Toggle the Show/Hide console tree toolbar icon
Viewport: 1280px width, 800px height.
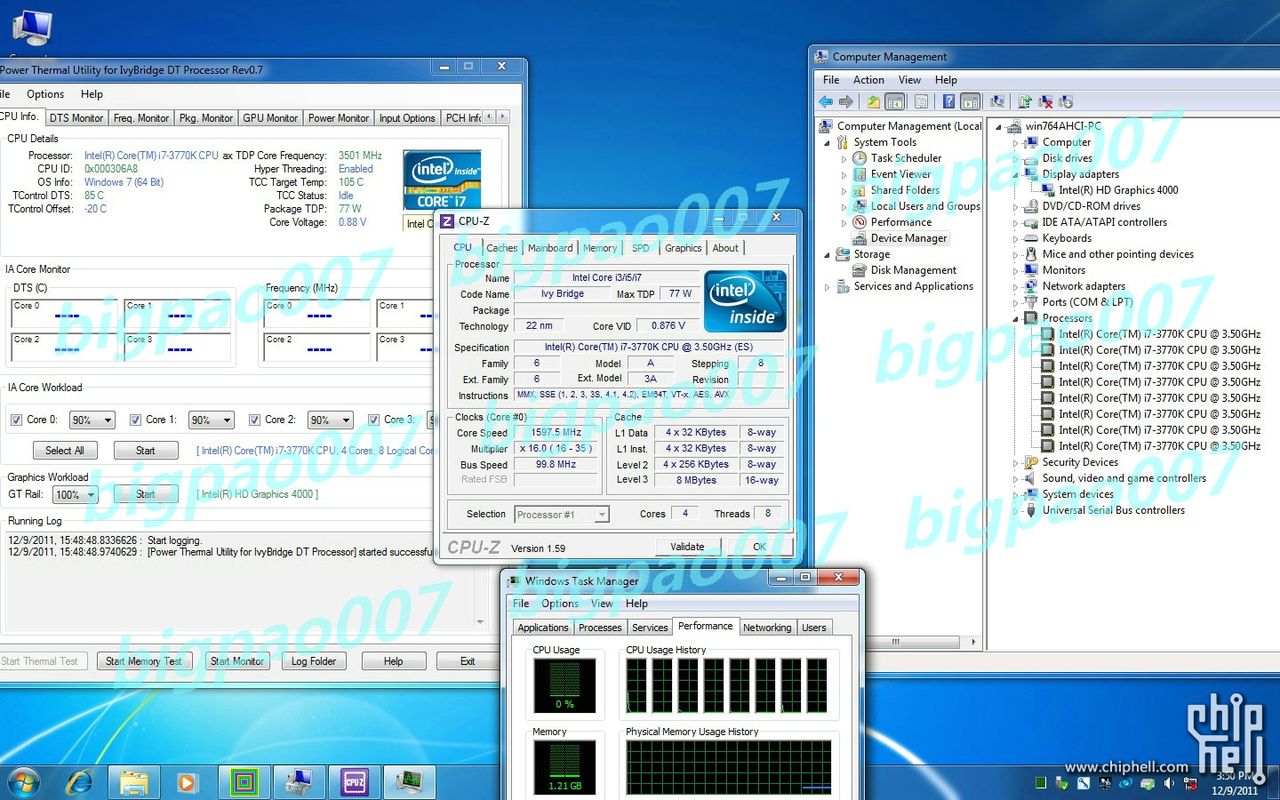[x=896, y=101]
